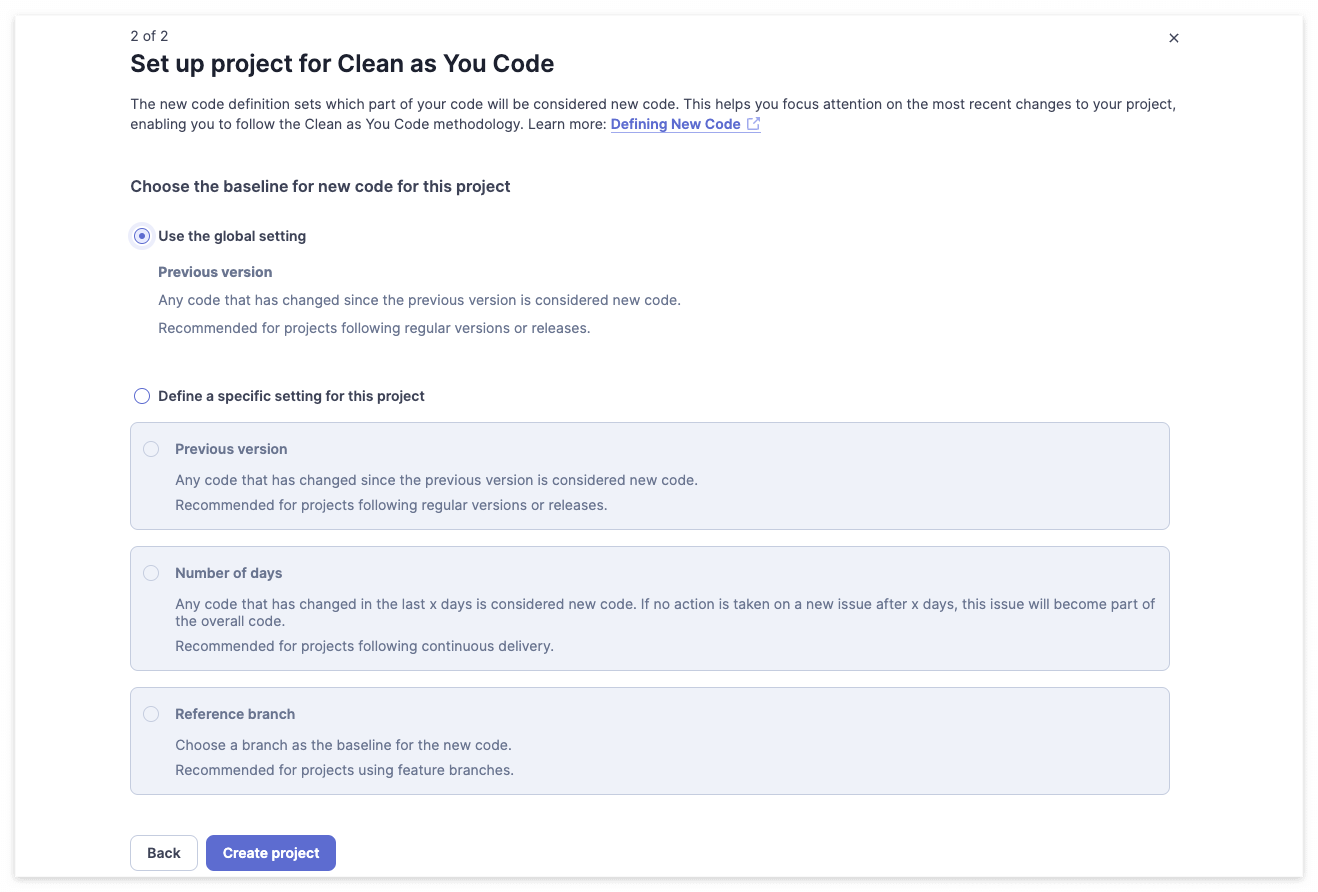The height and width of the screenshot is (892, 1318).
Task: Select the Number of days radio option
Action: pyautogui.click(x=151, y=573)
